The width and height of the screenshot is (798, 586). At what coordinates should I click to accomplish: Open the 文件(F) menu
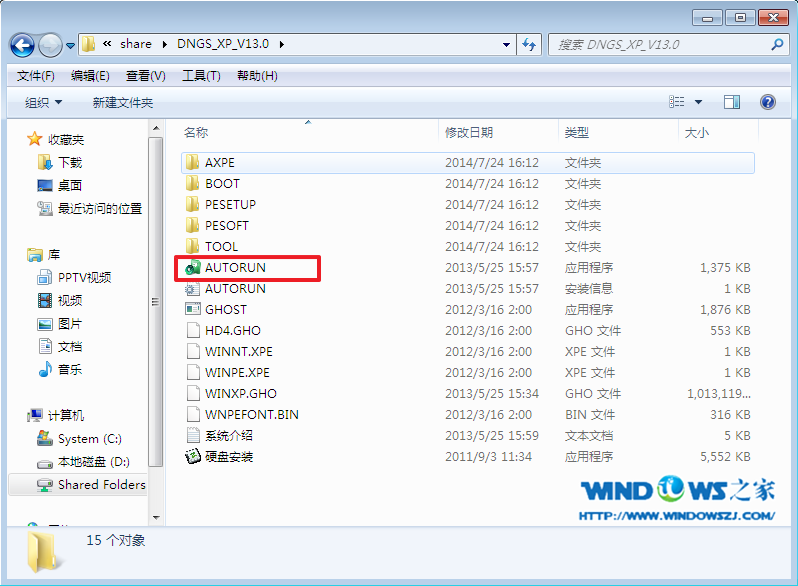coord(36,76)
